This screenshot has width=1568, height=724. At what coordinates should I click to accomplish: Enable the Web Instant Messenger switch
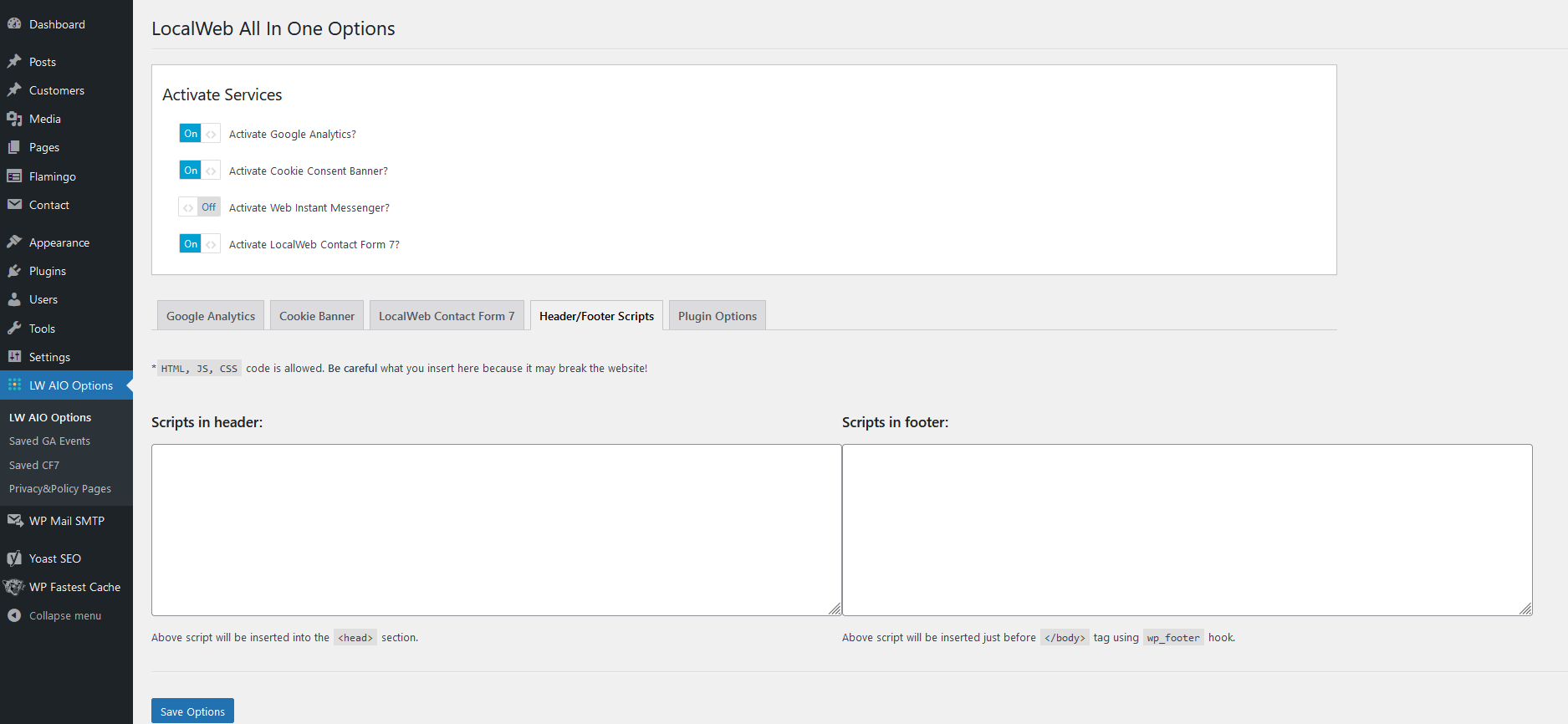tap(199, 207)
